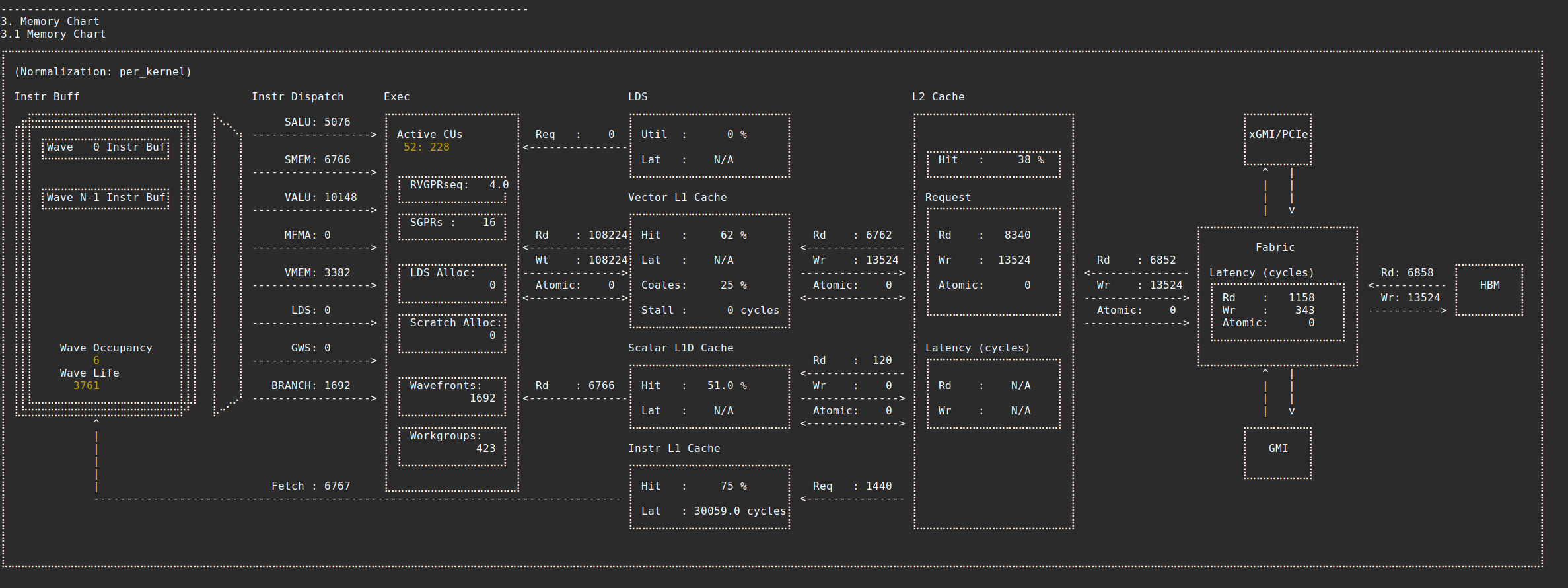Click the SALU: 5076 dispatch label
Image resolution: width=1568 pixels, height=588 pixels.
click(317, 122)
